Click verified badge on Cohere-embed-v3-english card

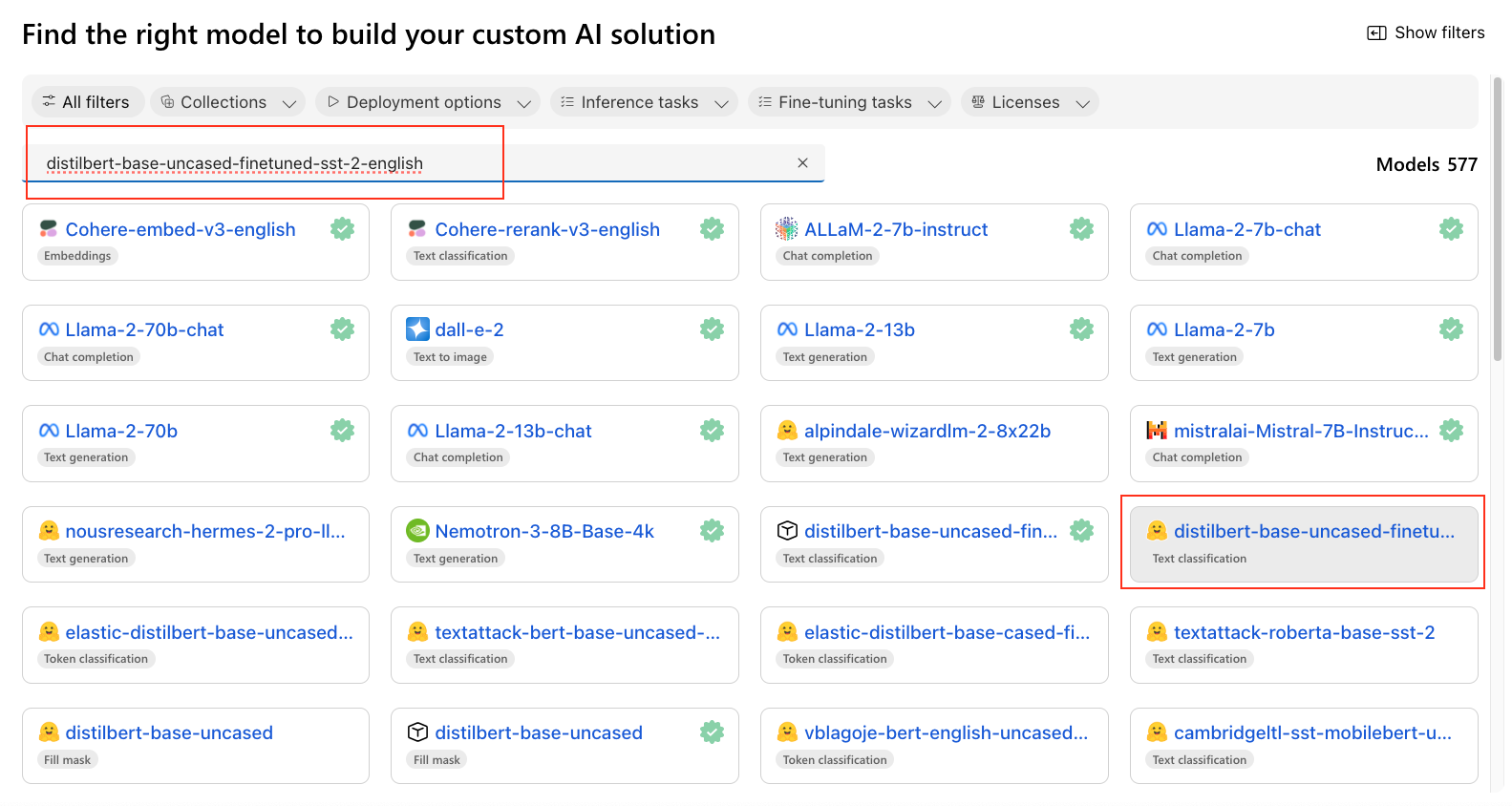coord(342,229)
